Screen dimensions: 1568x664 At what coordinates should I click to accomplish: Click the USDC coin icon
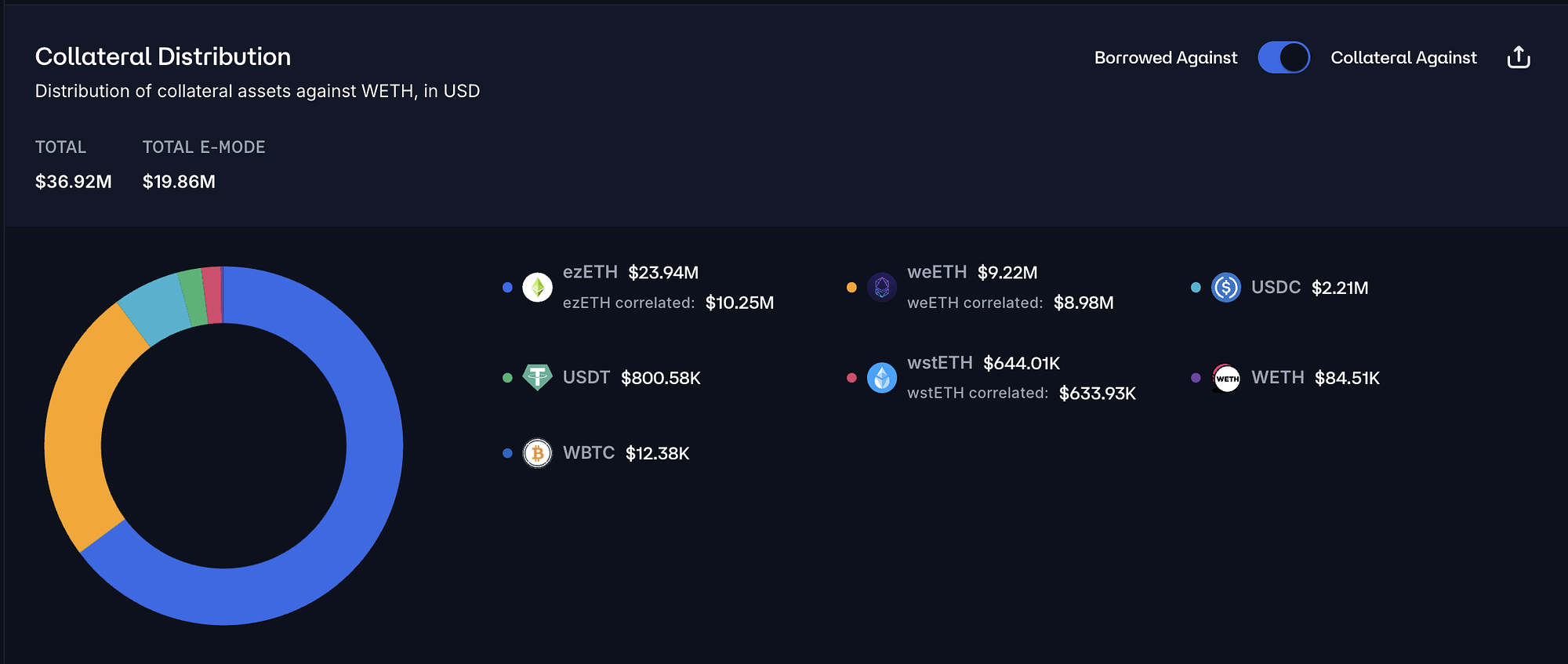pos(1226,288)
